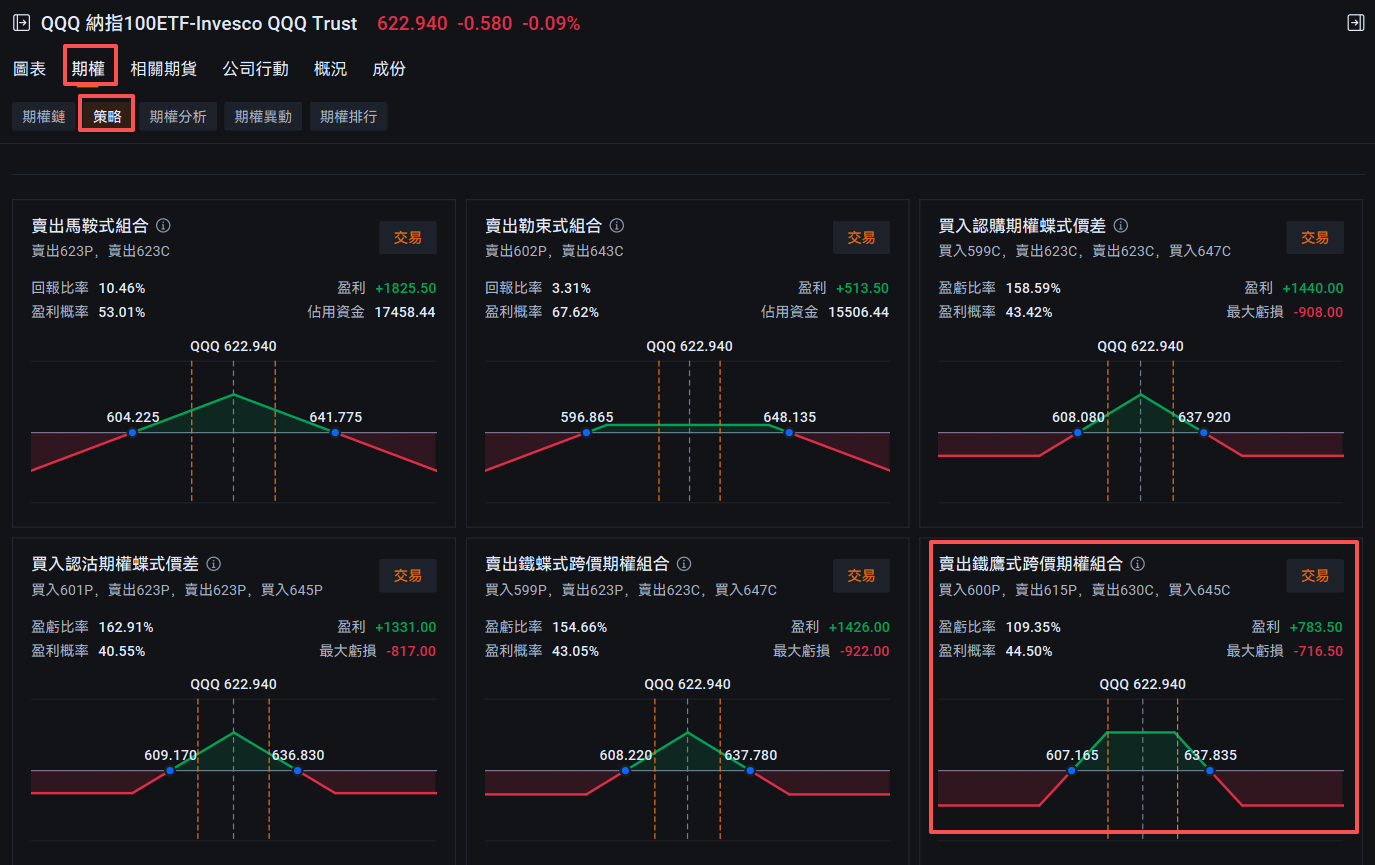1375x865 pixels.
Task: Click the 賣出馬鞍式組合 strategy title
Action: coord(90,226)
